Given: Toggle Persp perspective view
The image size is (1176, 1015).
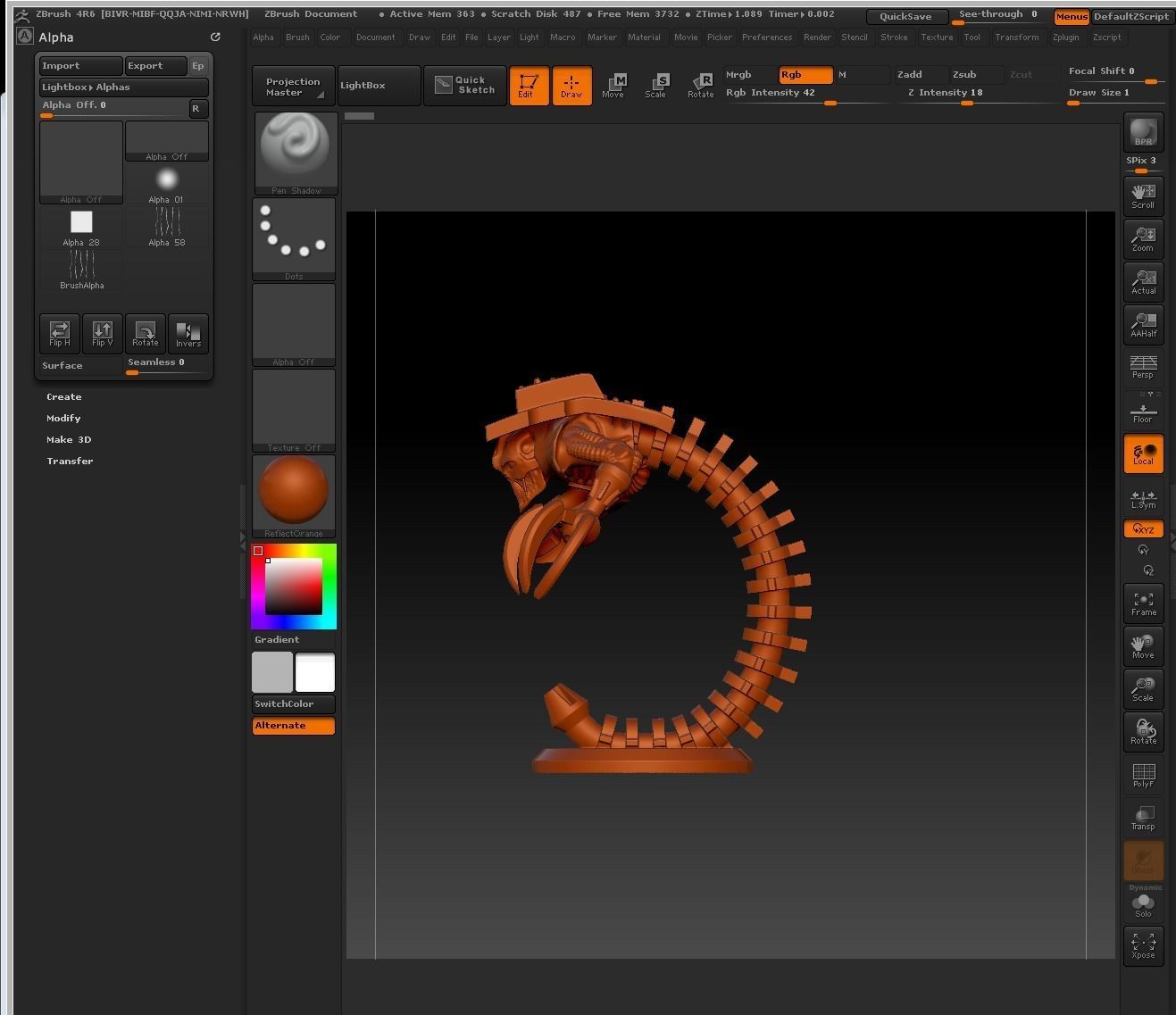Looking at the screenshot, I should click(x=1143, y=366).
